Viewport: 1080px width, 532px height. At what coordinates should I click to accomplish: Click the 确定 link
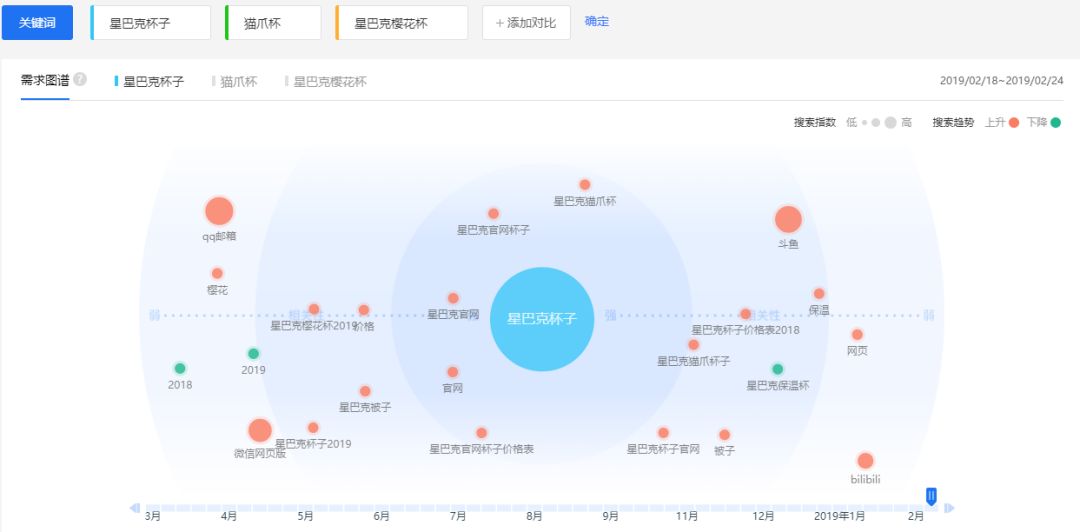point(596,21)
